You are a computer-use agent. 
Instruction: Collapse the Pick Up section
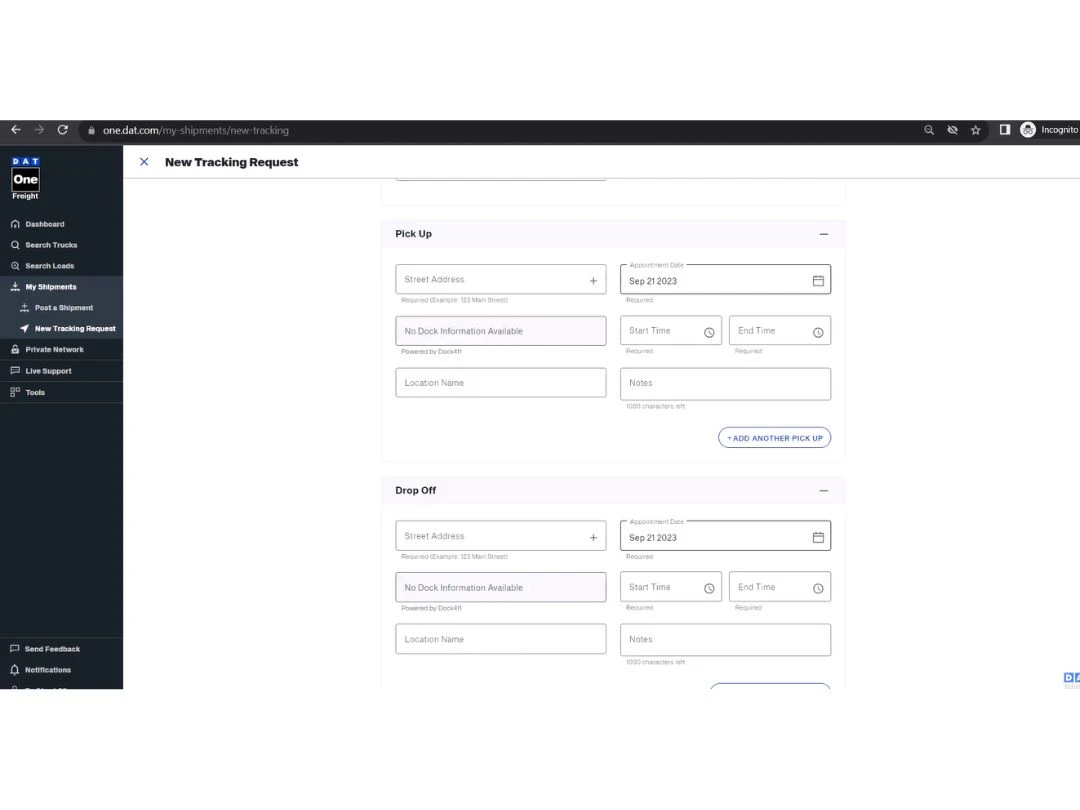click(823, 234)
